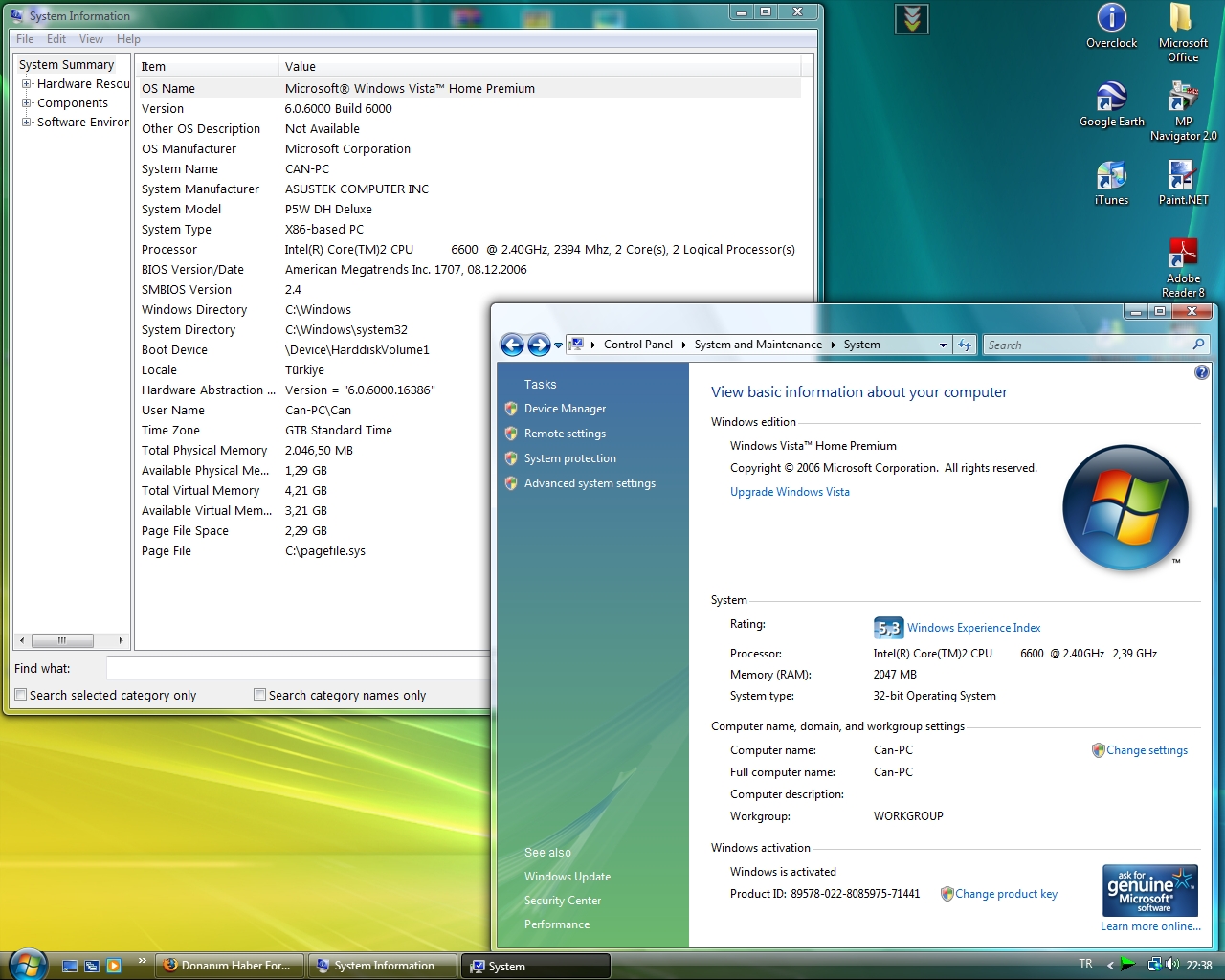Click the double-chevron gadget at screen top

[912, 18]
